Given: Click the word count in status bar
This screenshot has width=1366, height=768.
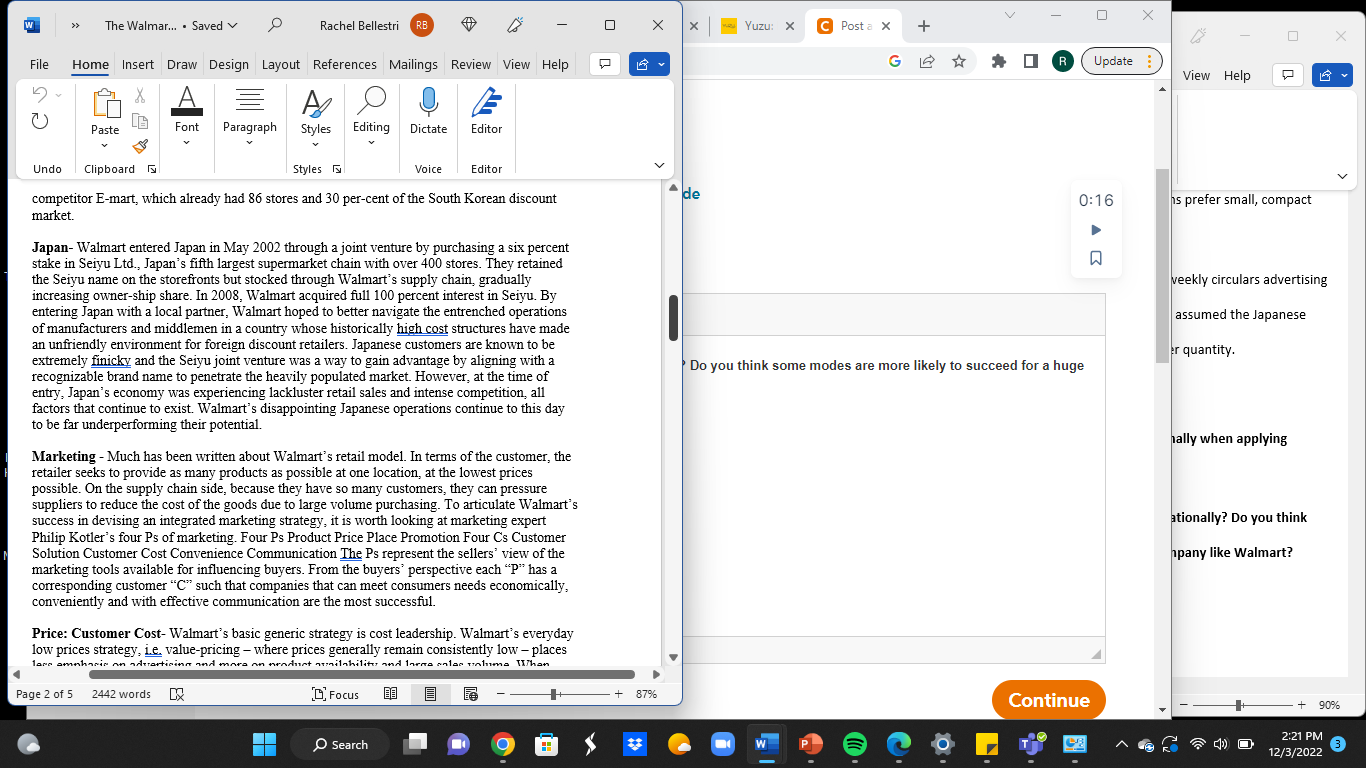Looking at the screenshot, I should click(121, 693).
